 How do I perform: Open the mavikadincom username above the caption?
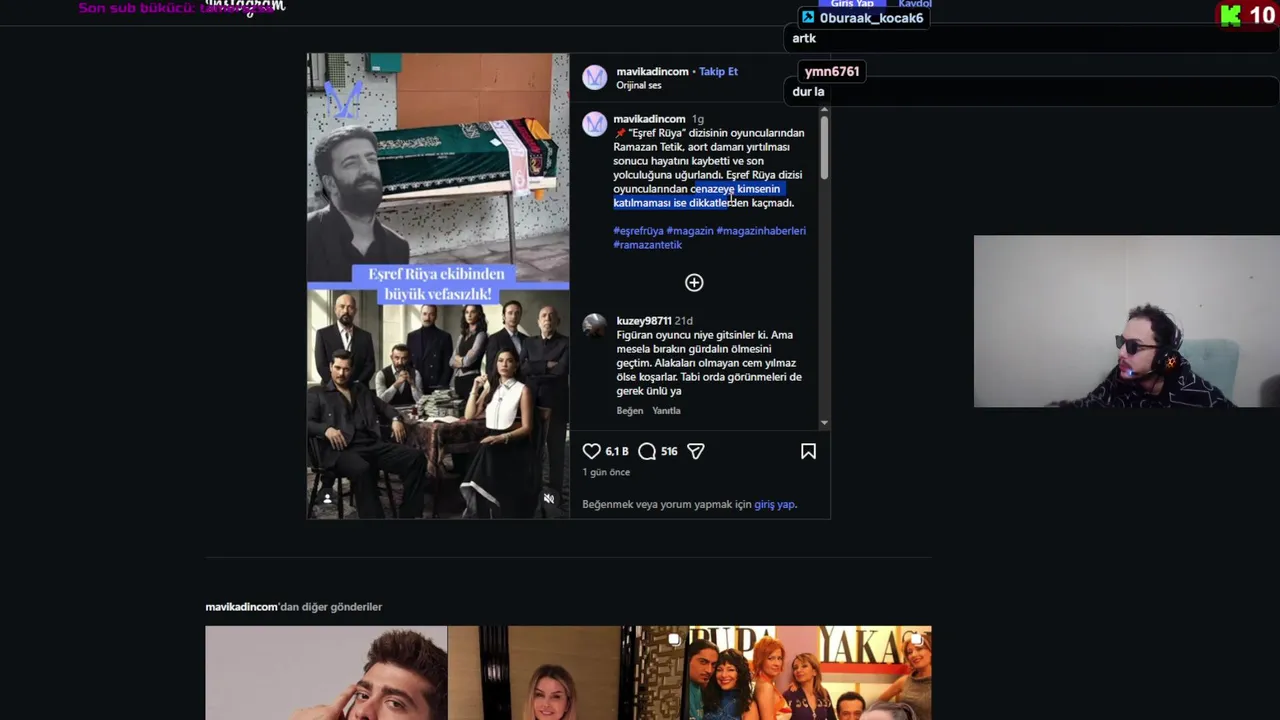pos(649,119)
